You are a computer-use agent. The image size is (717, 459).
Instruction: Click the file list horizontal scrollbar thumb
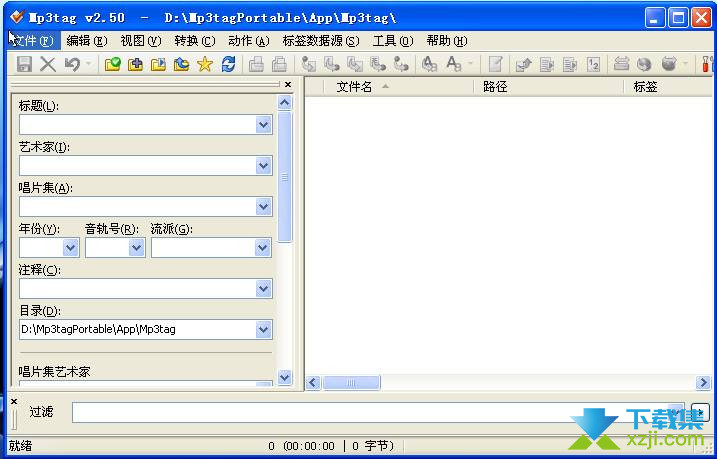(x=351, y=382)
